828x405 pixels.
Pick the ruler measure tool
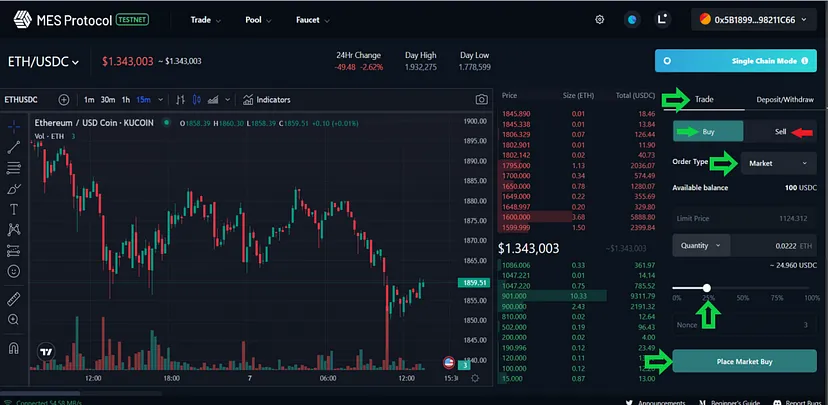14,298
